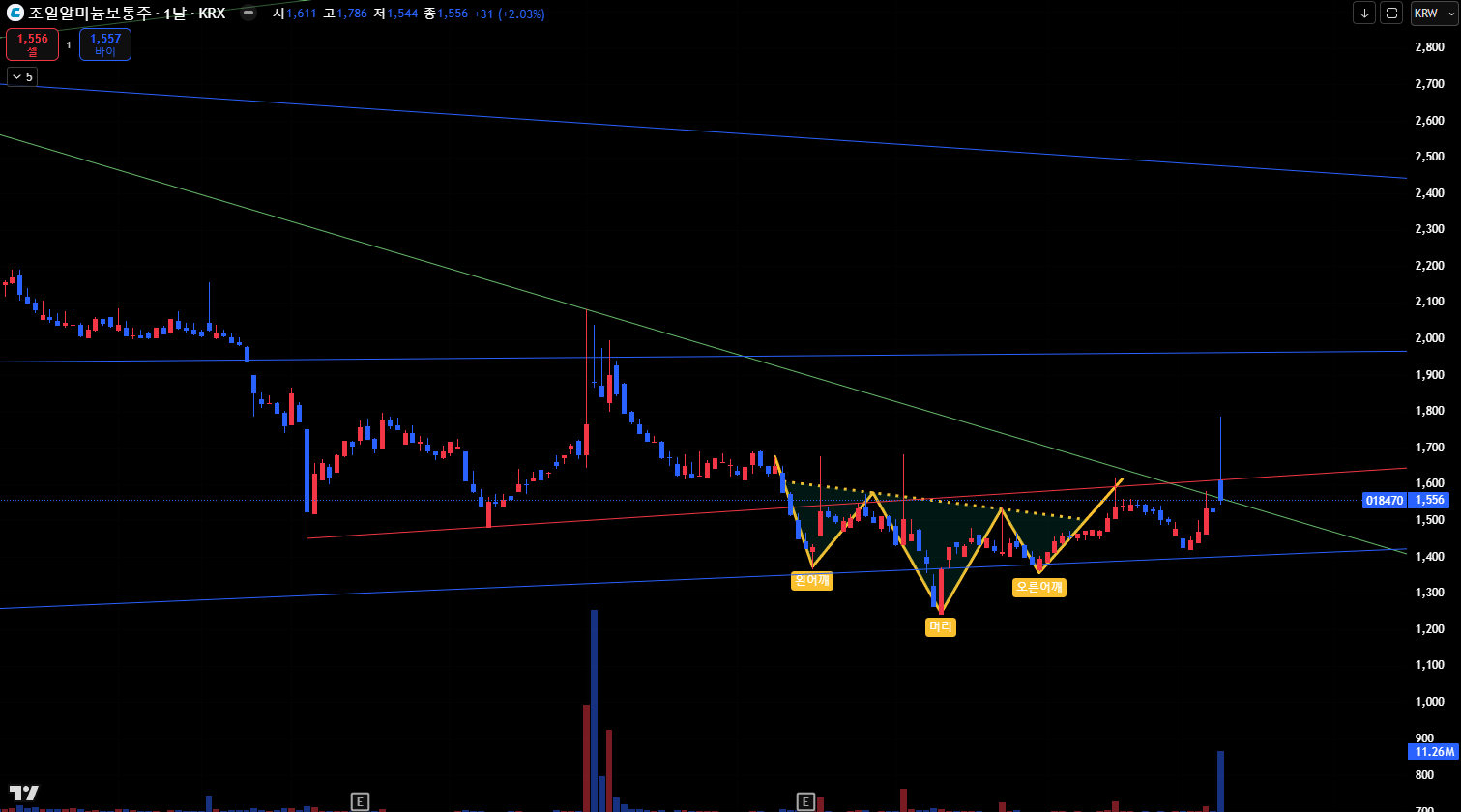Image resolution: width=1461 pixels, height=812 pixels.
Task: Click the down arrow button at top right
Action: pos(1363,14)
